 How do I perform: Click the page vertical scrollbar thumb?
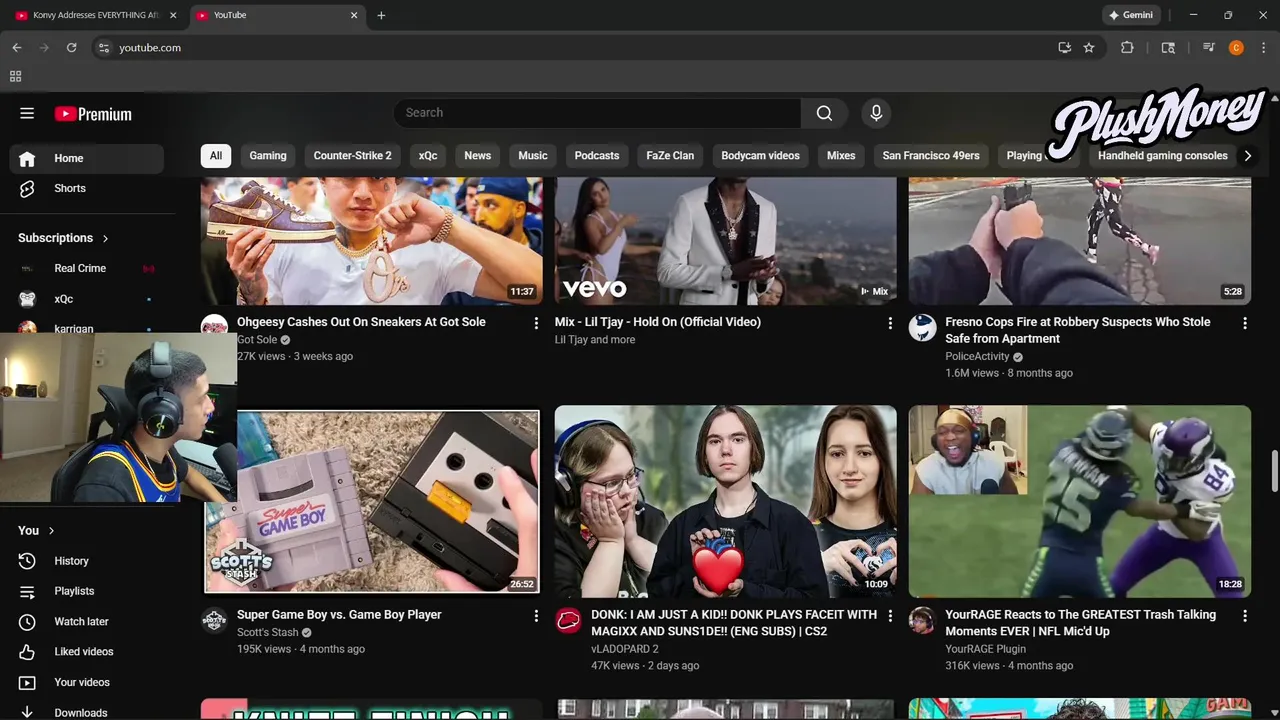pos(1274,472)
